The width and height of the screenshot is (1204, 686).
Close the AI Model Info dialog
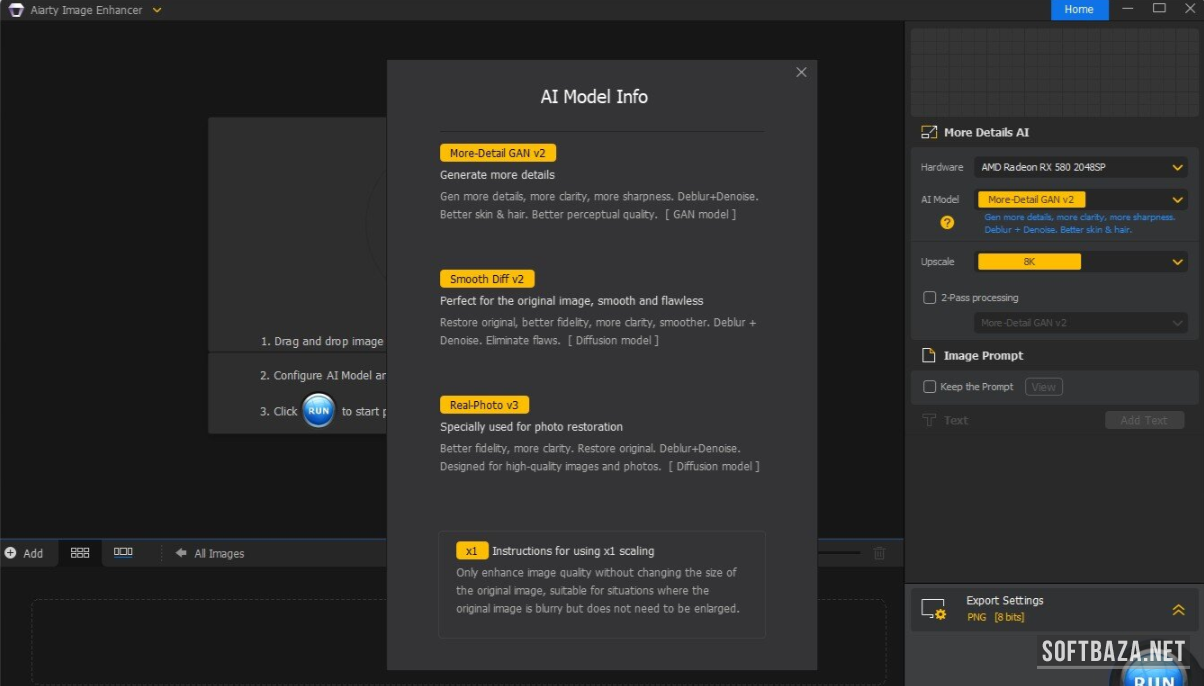(x=801, y=72)
